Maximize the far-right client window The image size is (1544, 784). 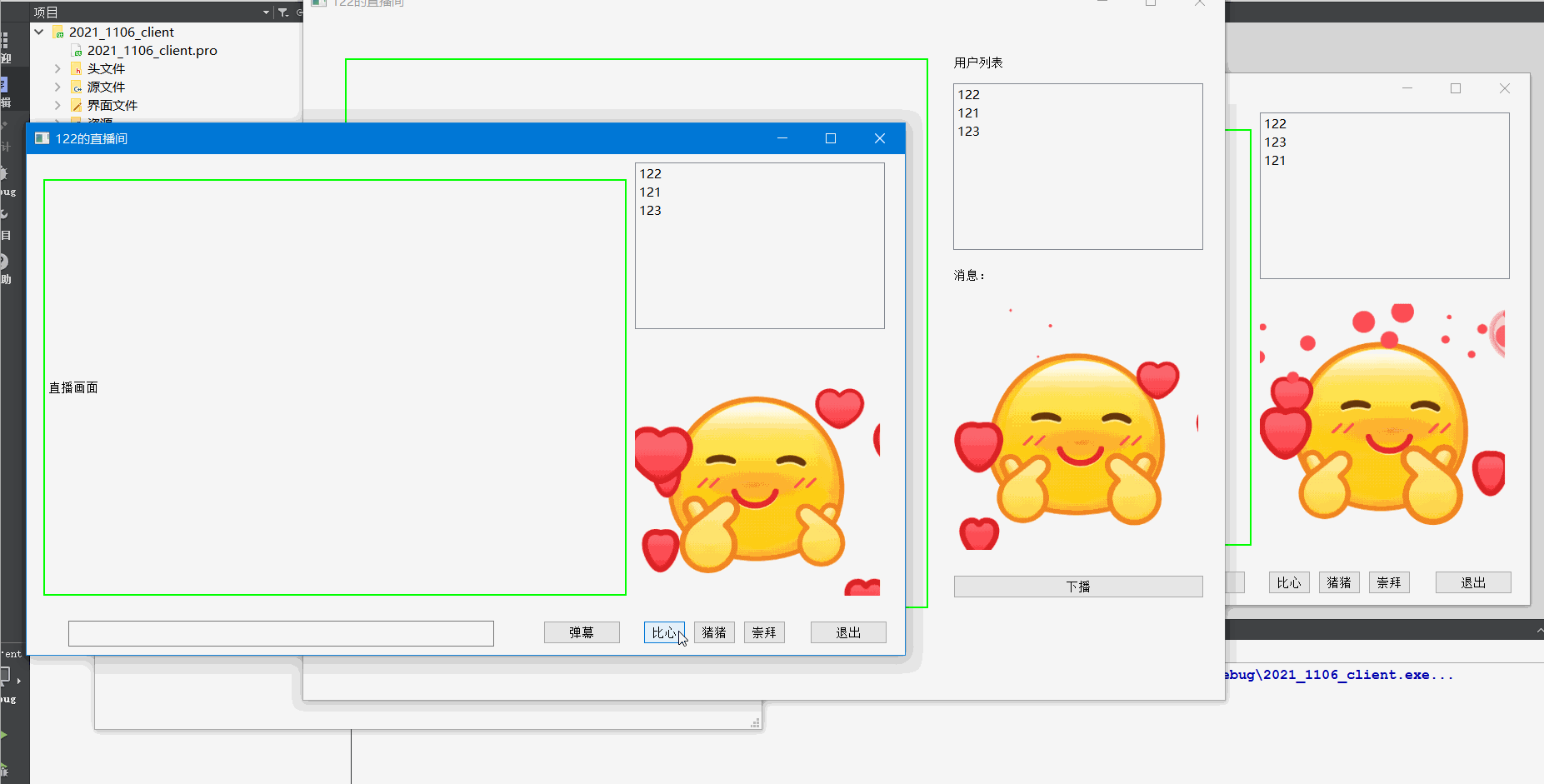pyautogui.click(x=1456, y=88)
